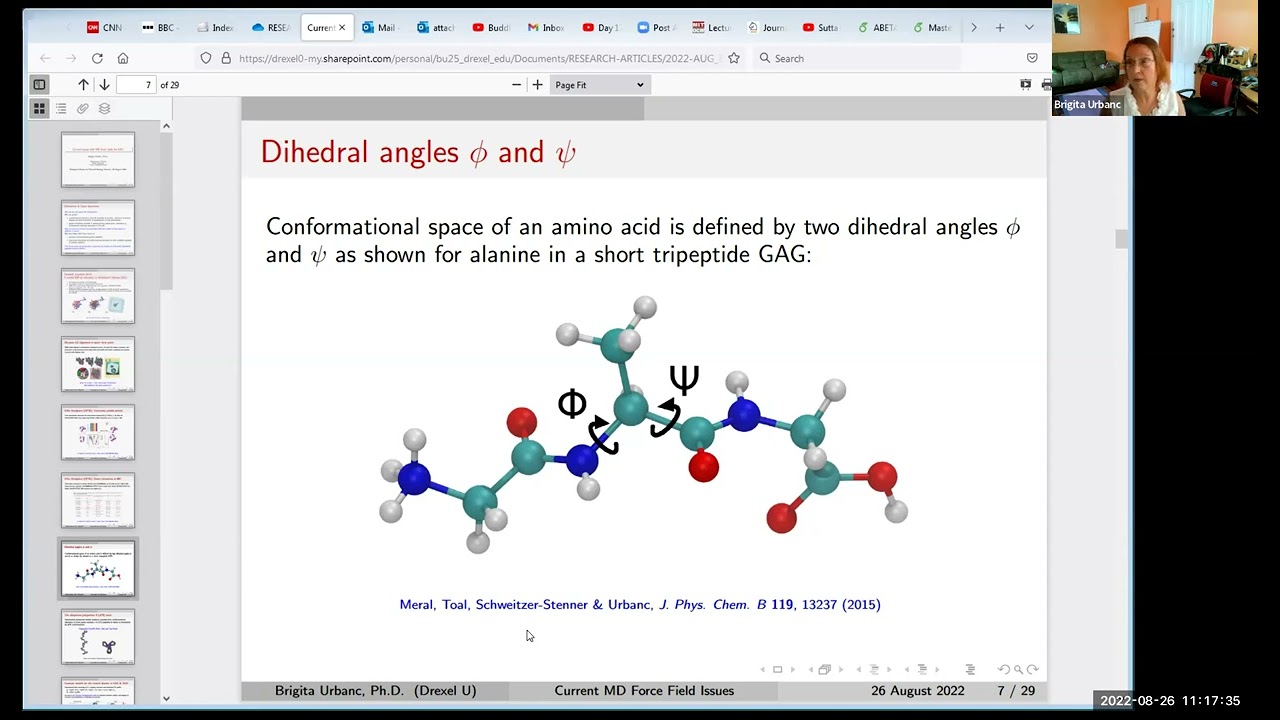This screenshot has height=720, width=1280.
Task: Navigate forward in browser history
Action: click(71, 58)
